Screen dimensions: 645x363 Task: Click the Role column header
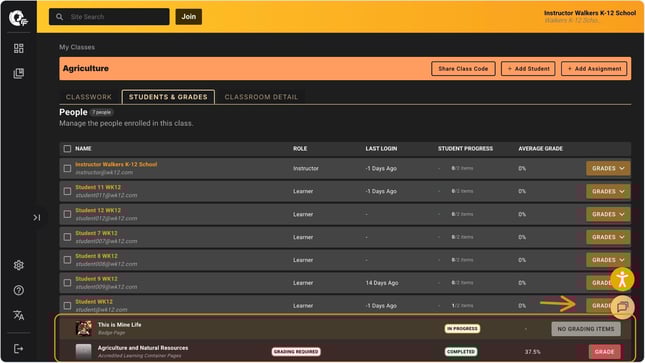[x=300, y=149]
